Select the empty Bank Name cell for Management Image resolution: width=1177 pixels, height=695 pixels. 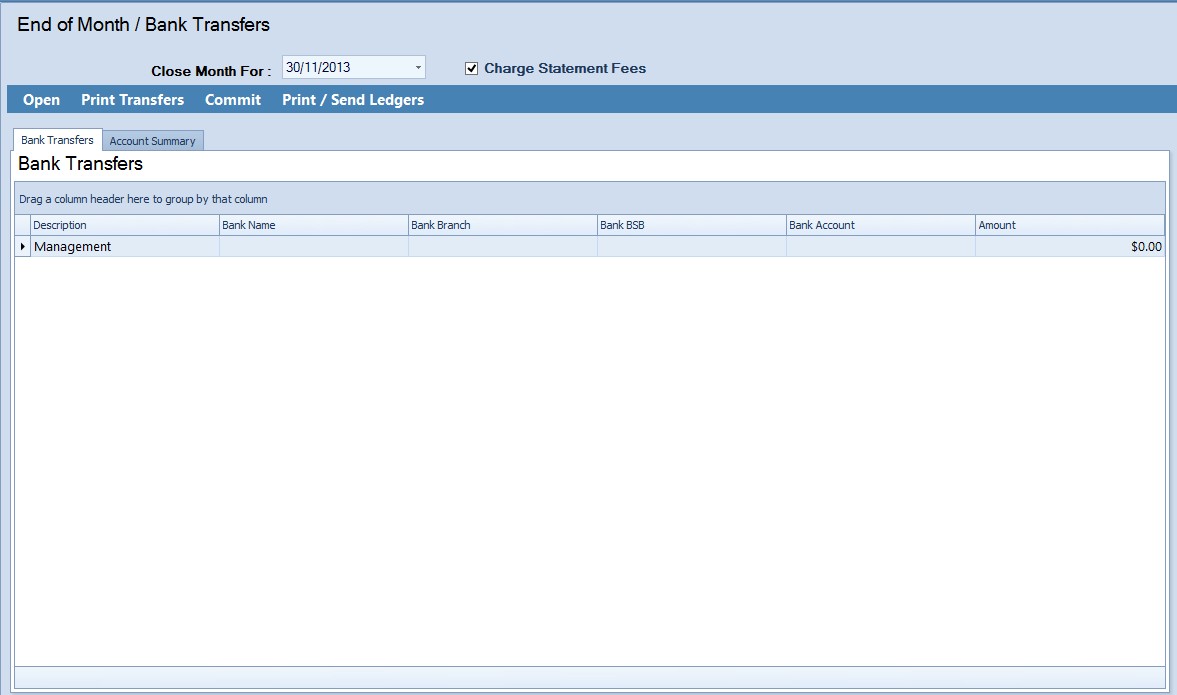pos(313,247)
